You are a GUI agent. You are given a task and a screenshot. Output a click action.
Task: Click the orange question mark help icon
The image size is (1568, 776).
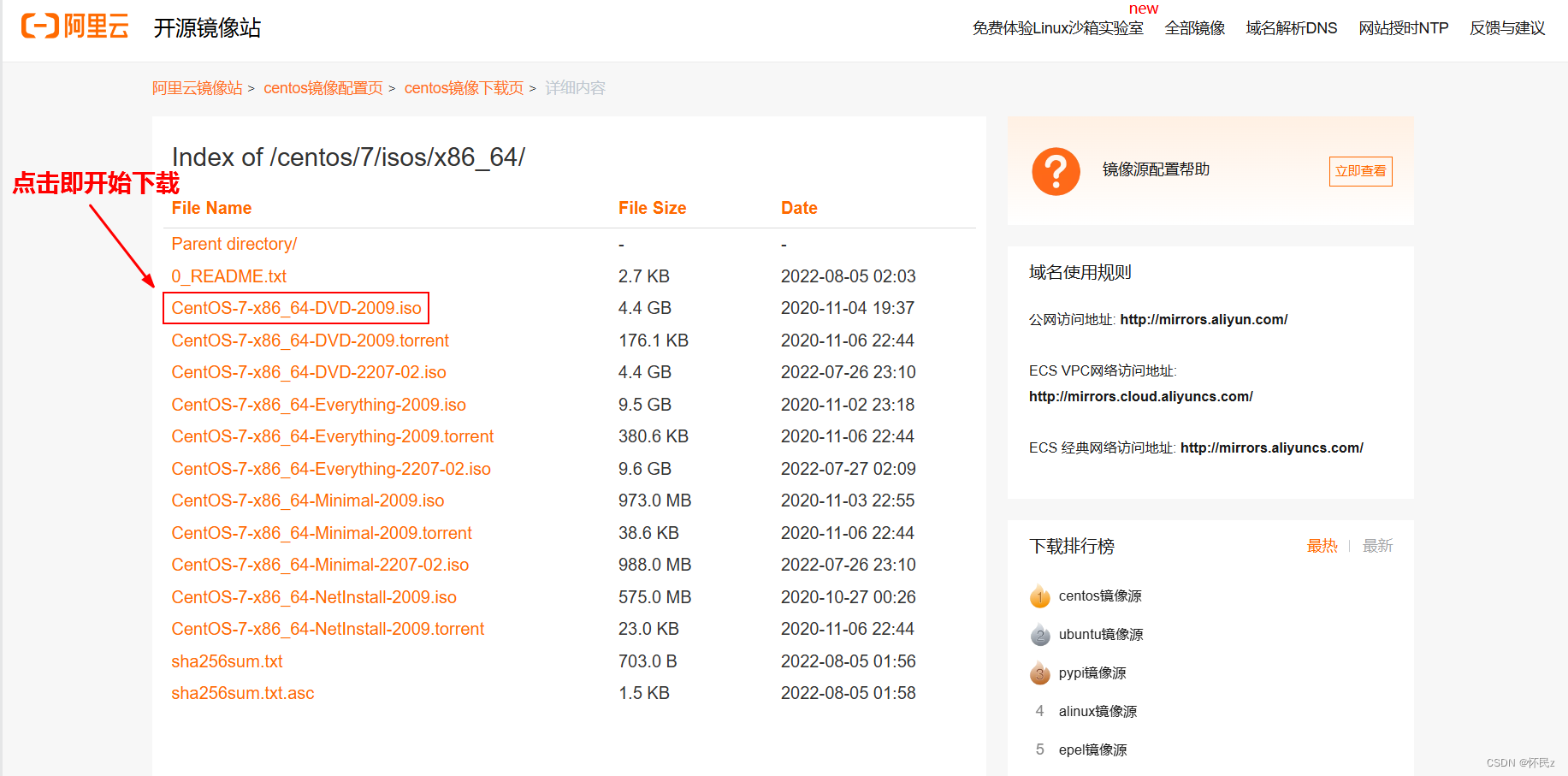coord(1056,171)
